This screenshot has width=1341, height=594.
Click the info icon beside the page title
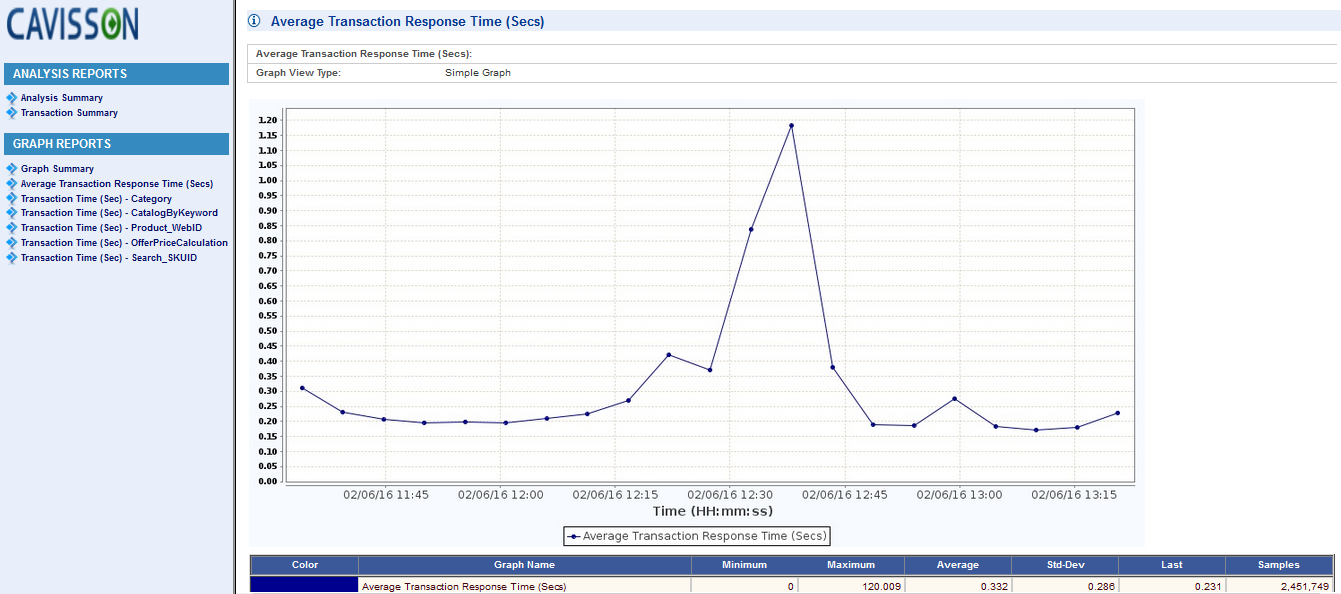(254, 21)
